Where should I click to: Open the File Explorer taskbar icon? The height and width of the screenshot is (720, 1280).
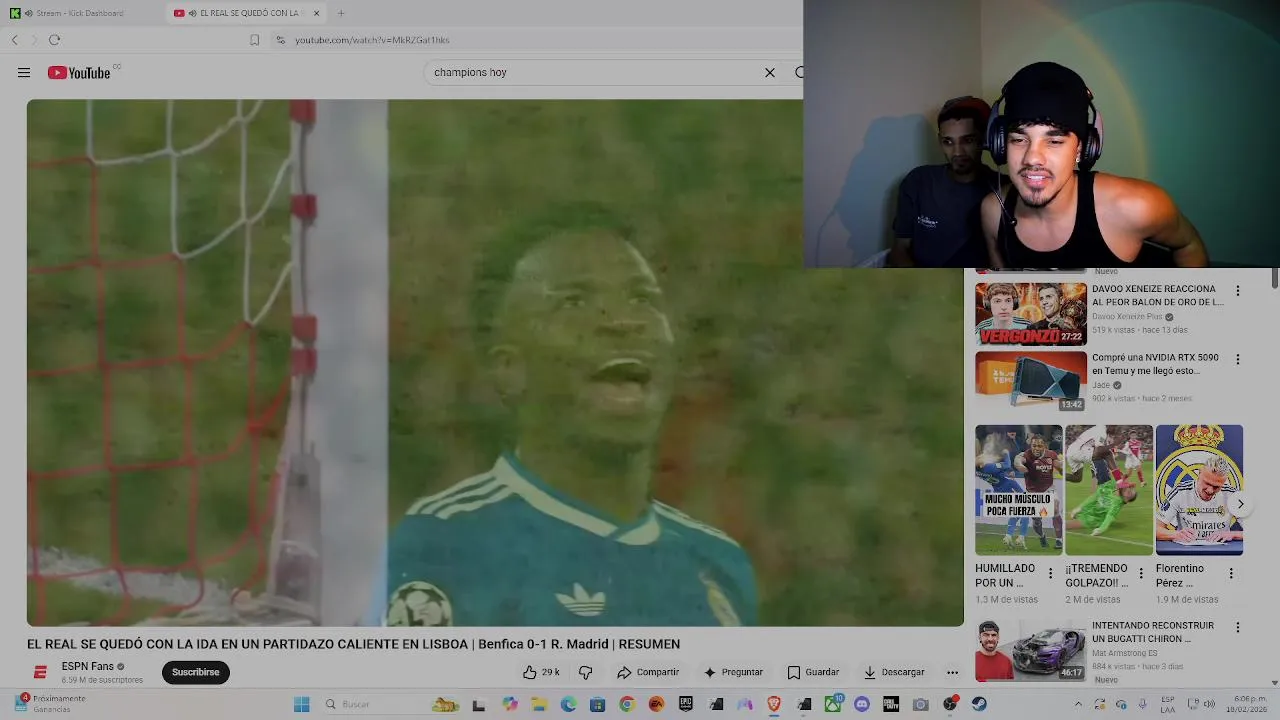pos(539,704)
